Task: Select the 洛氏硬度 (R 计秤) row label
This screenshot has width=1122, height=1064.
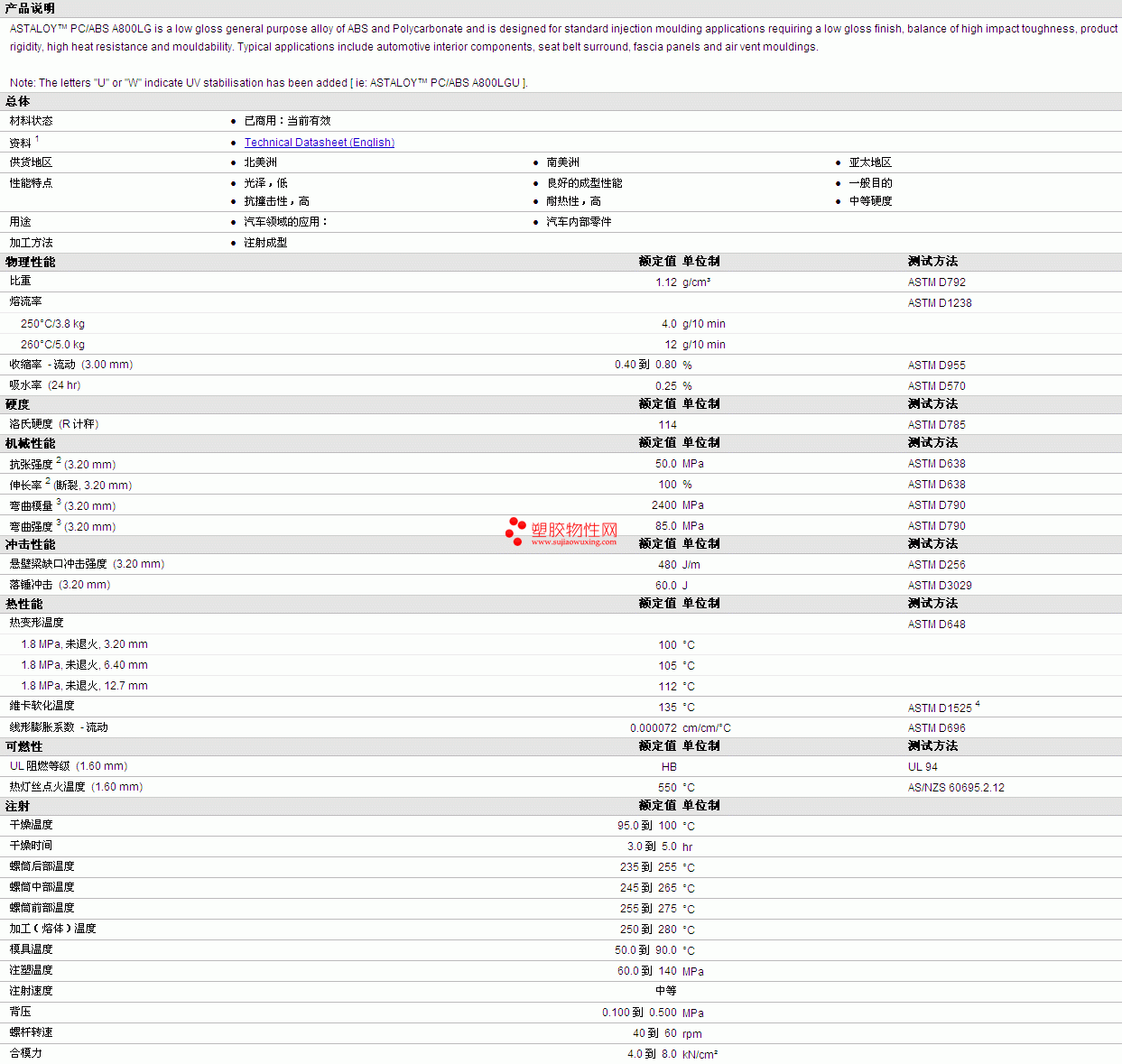Action: (x=54, y=424)
